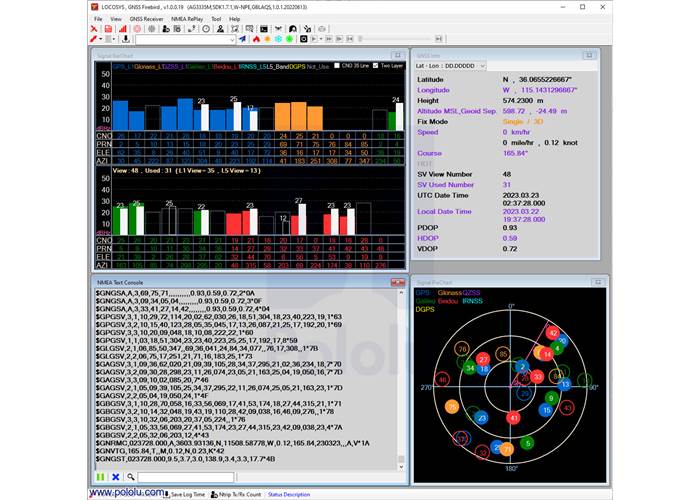This screenshot has height=500, width=700.
Task: Open the NMEA RePlay menu
Action: [x=188, y=19]
